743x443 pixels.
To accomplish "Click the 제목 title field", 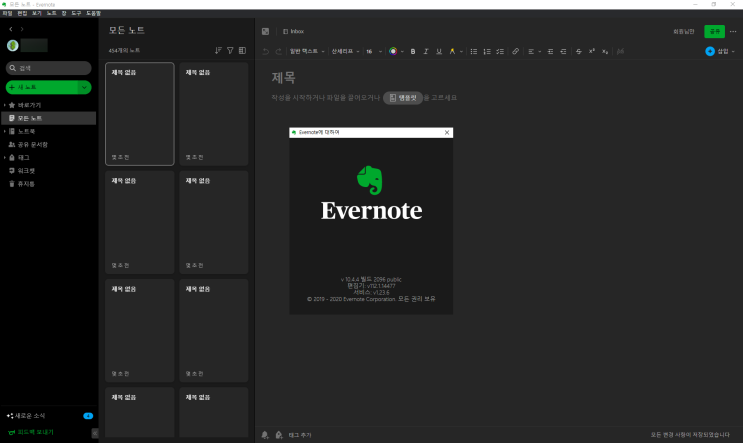I will point(283,78).
